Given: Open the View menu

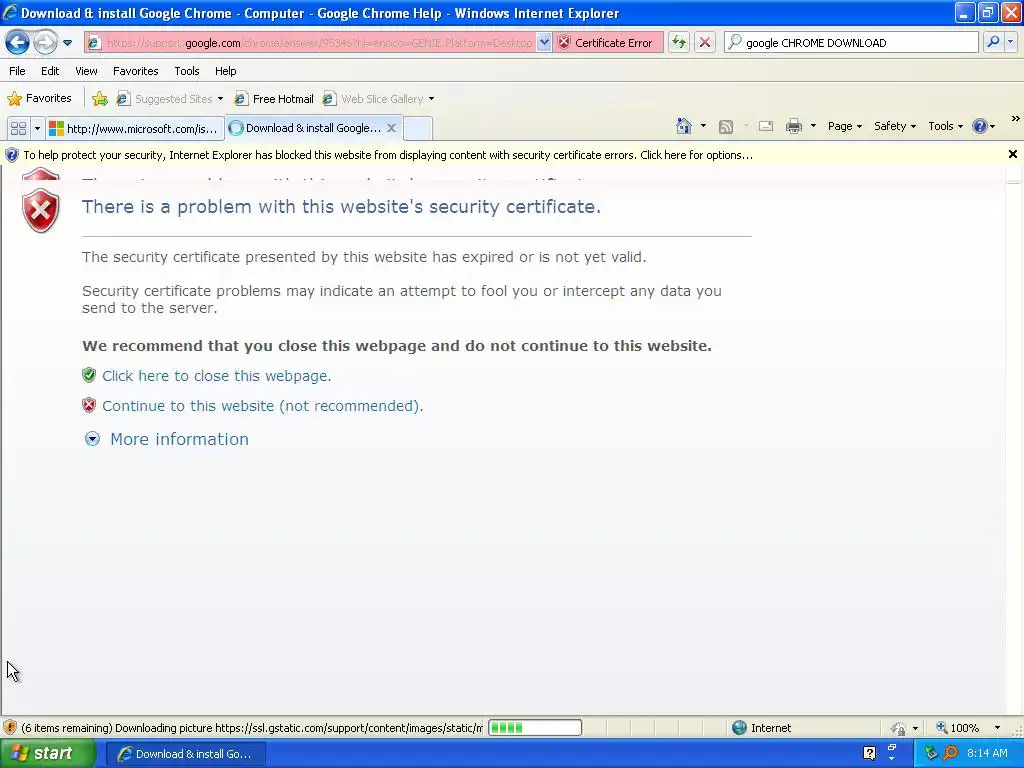Looking at the screenshot, I should click(x=86, y=71).
